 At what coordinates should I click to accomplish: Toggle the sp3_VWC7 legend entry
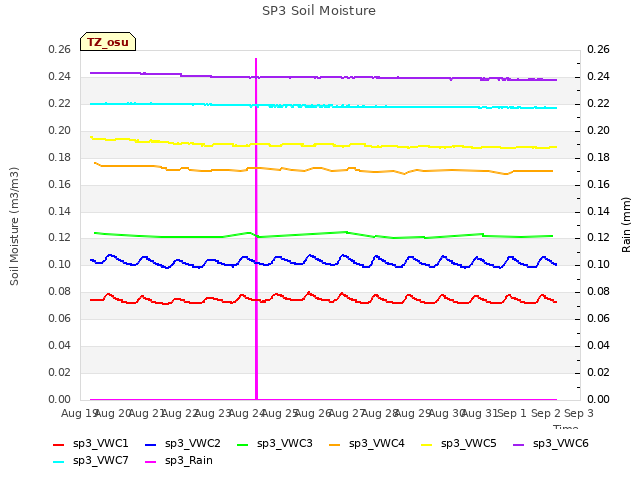[91, 461]
